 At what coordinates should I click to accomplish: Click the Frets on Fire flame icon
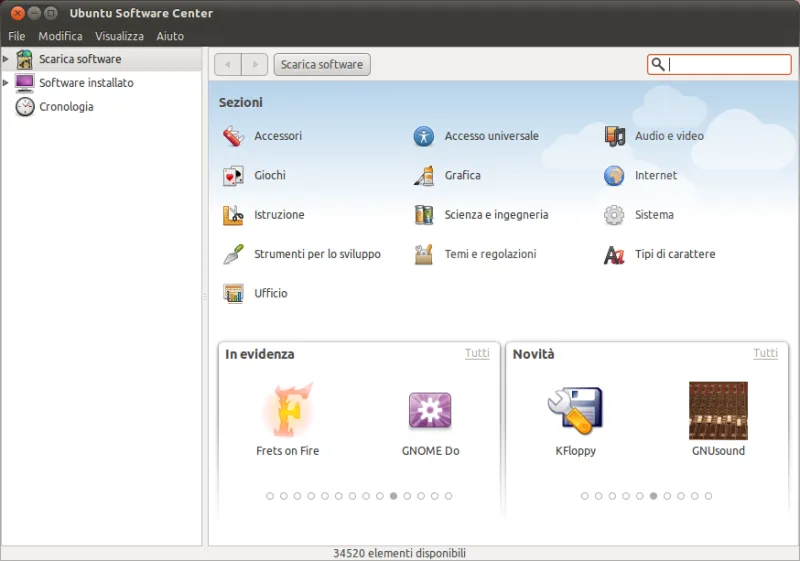pyautogui.click(x=288, y=410)
